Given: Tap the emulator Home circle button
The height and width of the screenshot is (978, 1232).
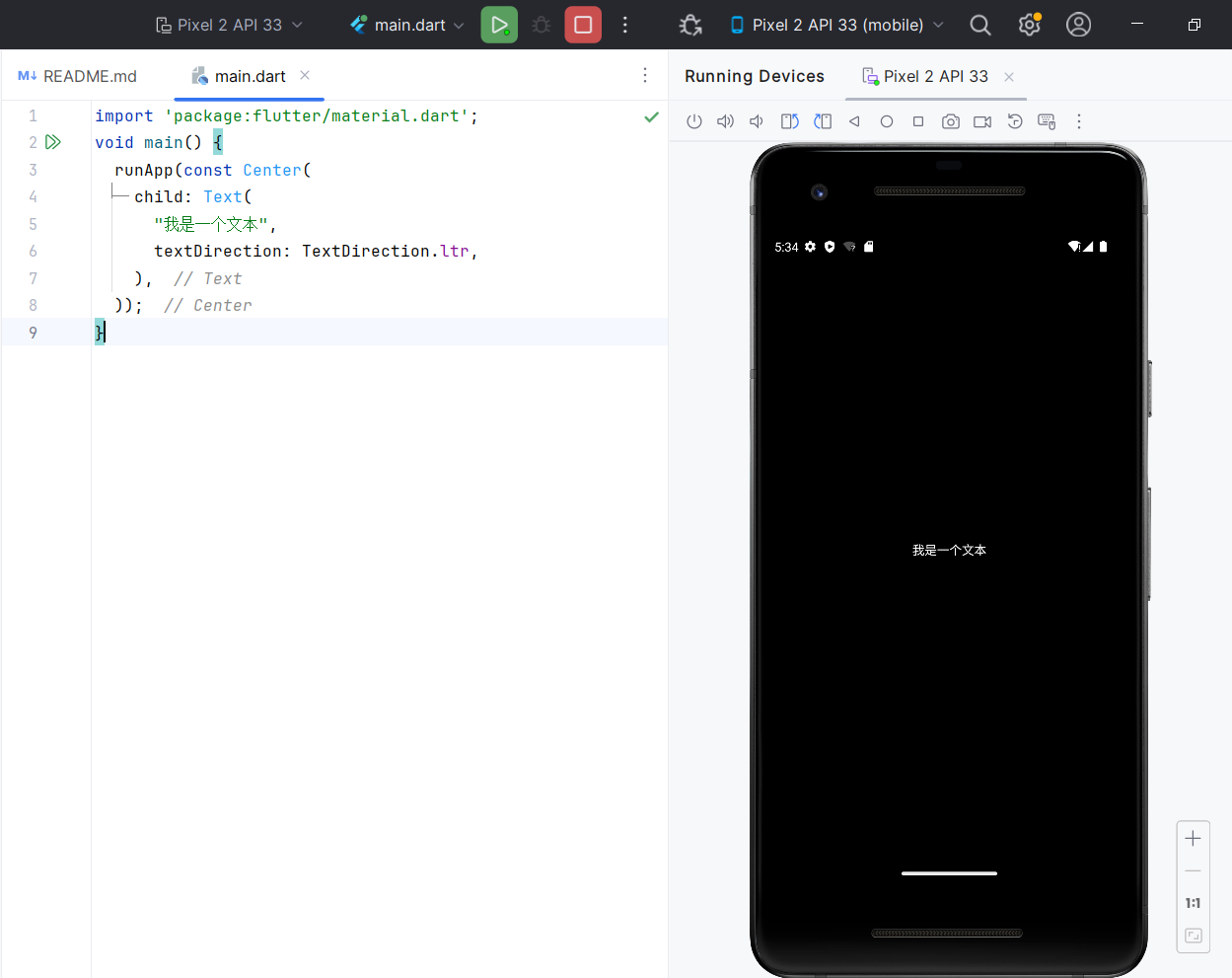Looking at the screenshot, I should (887, 121).
